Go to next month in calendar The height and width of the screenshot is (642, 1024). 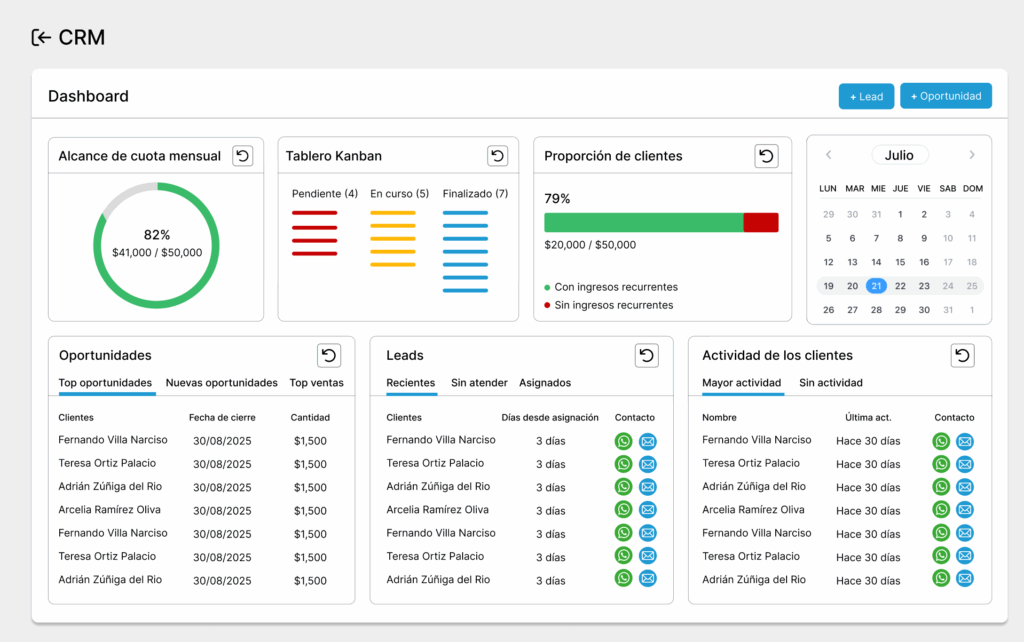pos(971,155)
